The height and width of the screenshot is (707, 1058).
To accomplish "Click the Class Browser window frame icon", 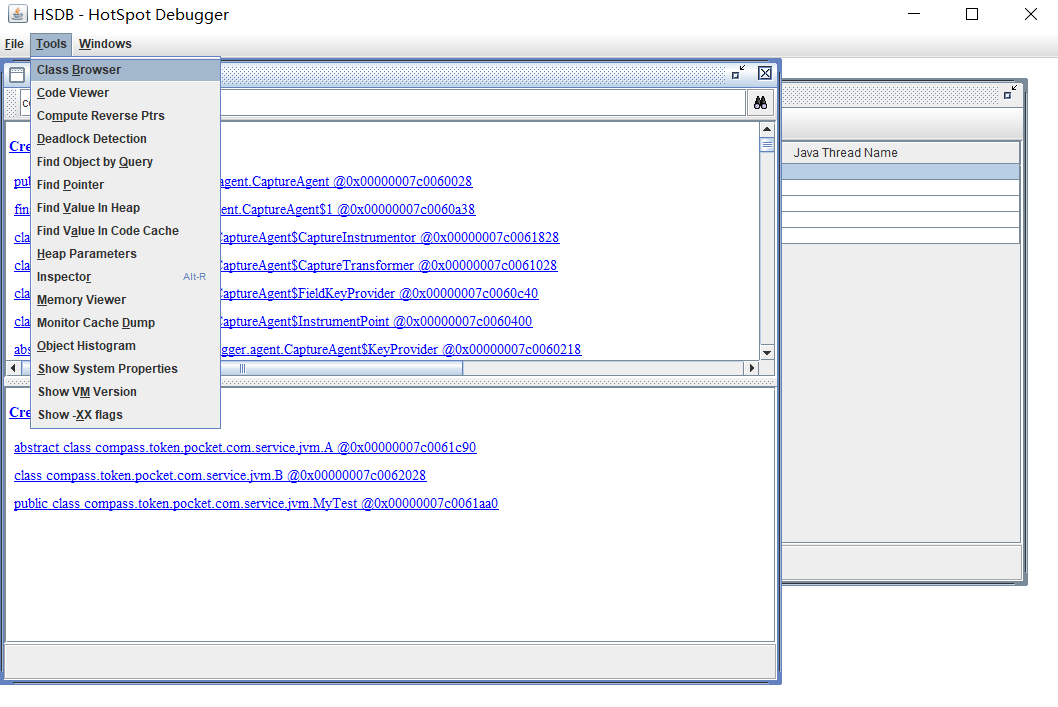I will 17,74.
